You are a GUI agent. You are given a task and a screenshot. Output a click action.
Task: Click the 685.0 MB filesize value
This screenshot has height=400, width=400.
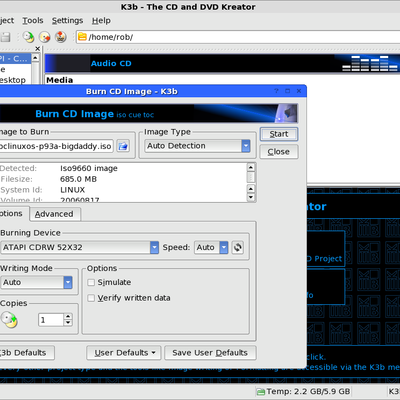[78, 179]
